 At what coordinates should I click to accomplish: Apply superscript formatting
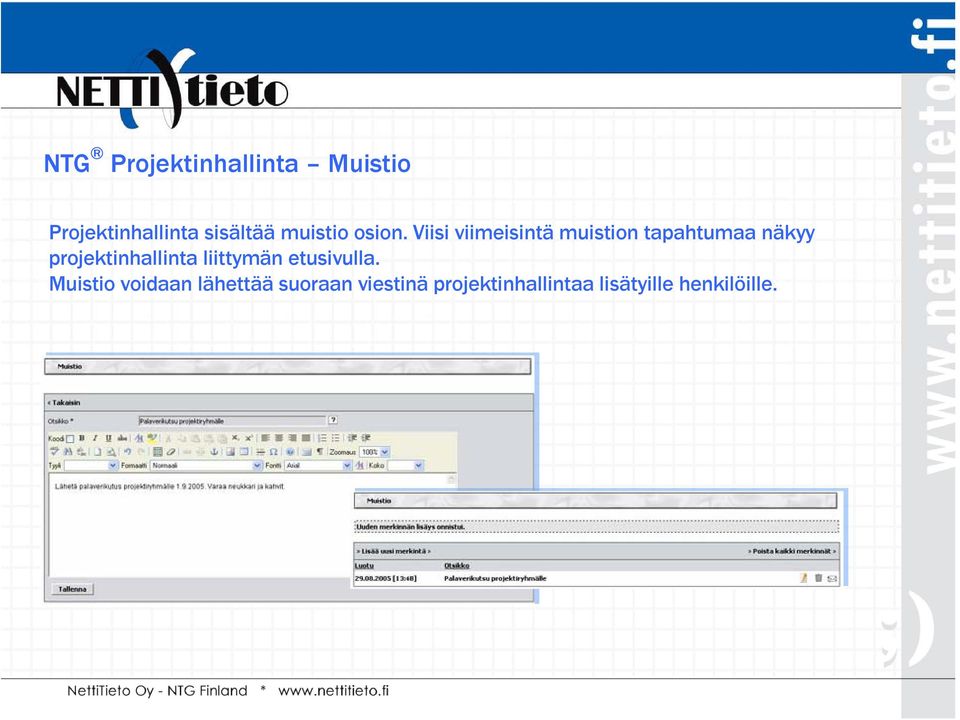(x=249, y=438)
